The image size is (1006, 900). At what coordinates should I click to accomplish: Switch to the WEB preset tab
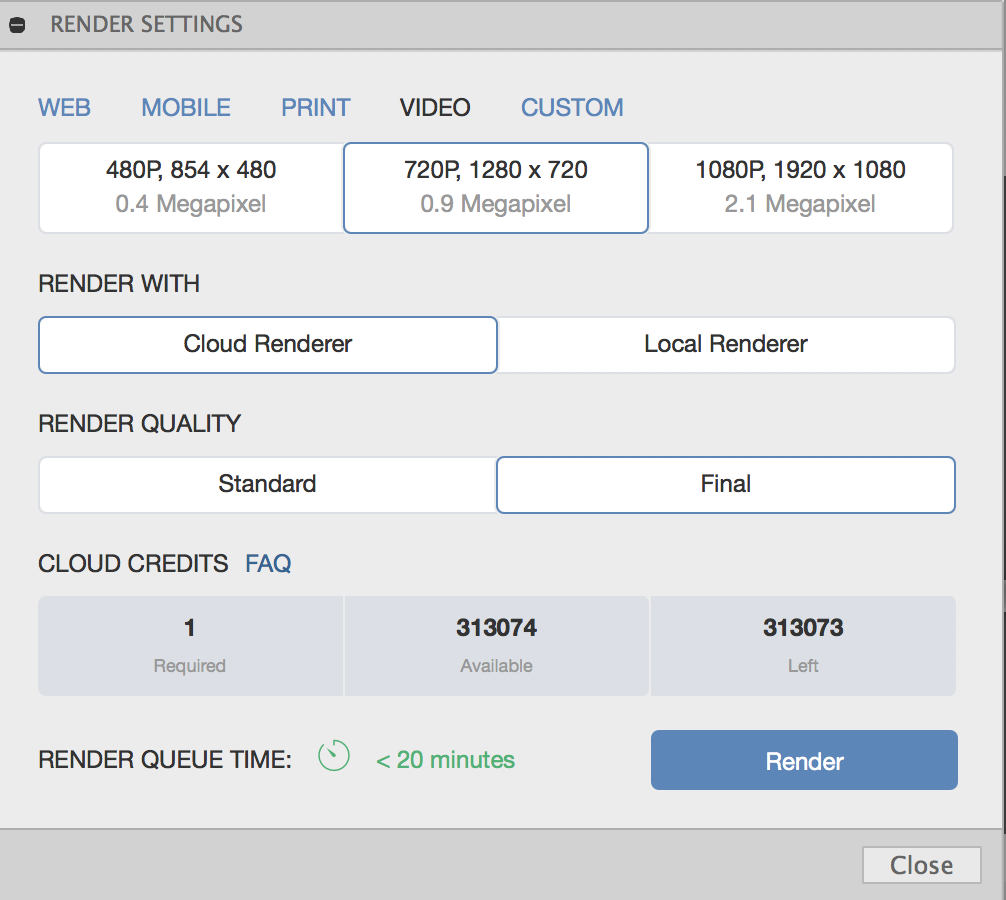tap(65, 108)
